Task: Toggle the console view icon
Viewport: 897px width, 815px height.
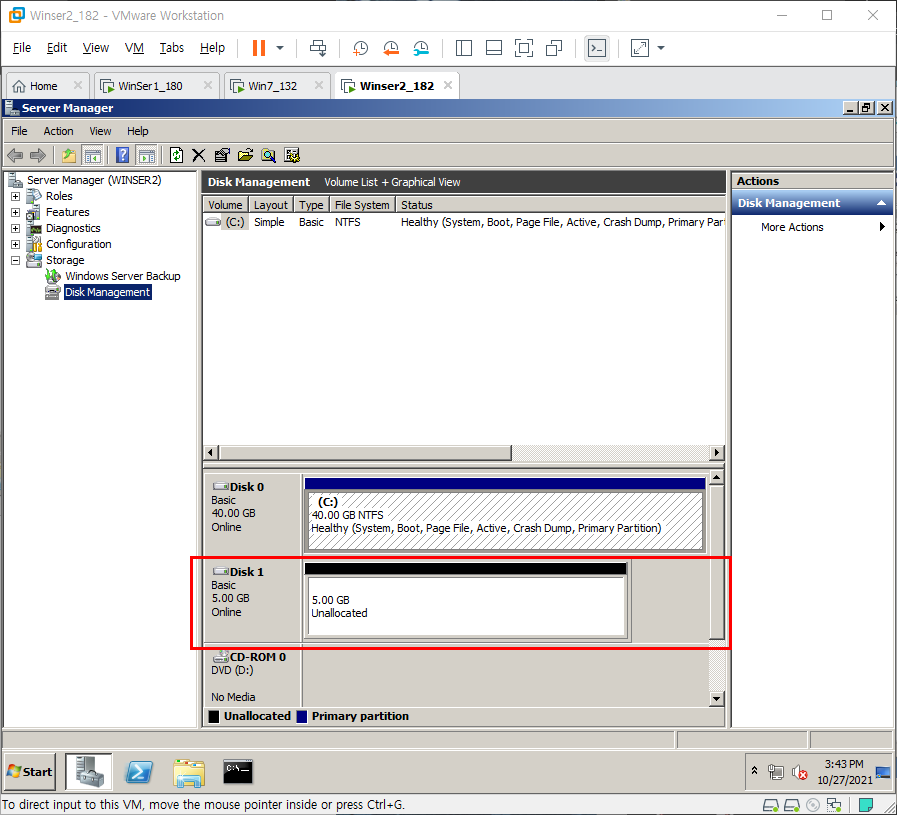Action: [597, 48]
